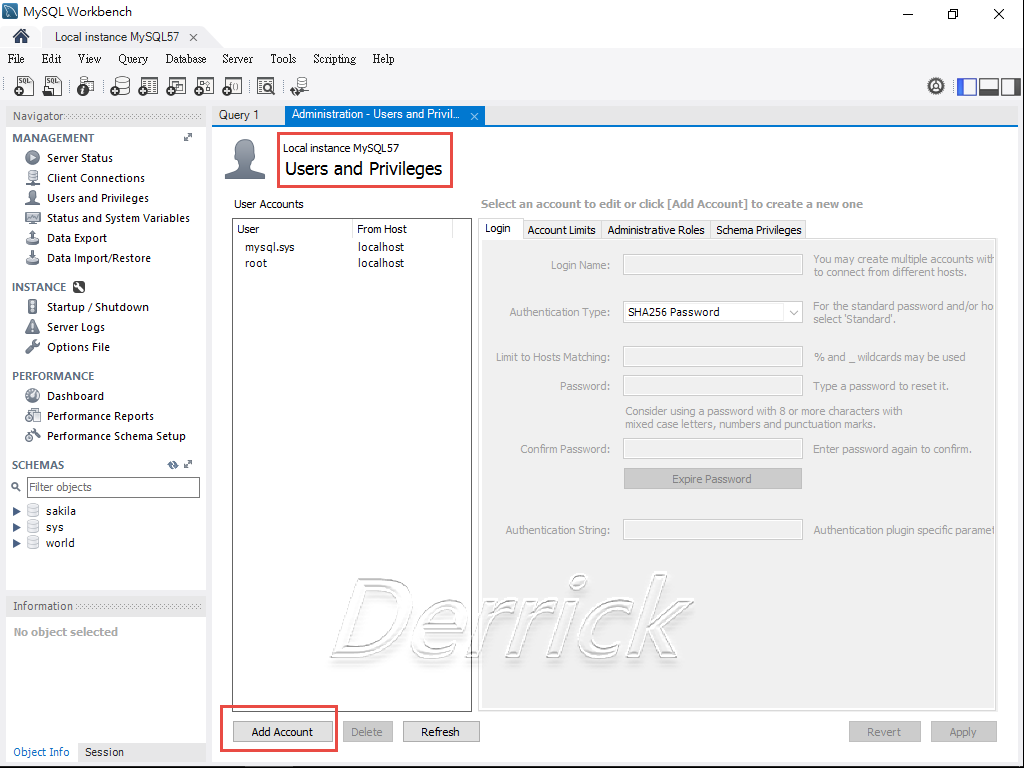Click the INSTANCE wrench icon
The height and width of the screenshot is (768, 1024).
click(x=79, y=287)
